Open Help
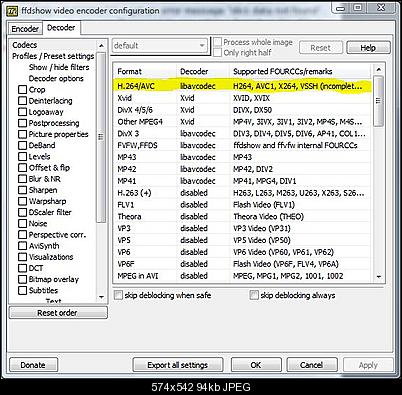This screenshot has width=402, height=395. tap(368, 48)
